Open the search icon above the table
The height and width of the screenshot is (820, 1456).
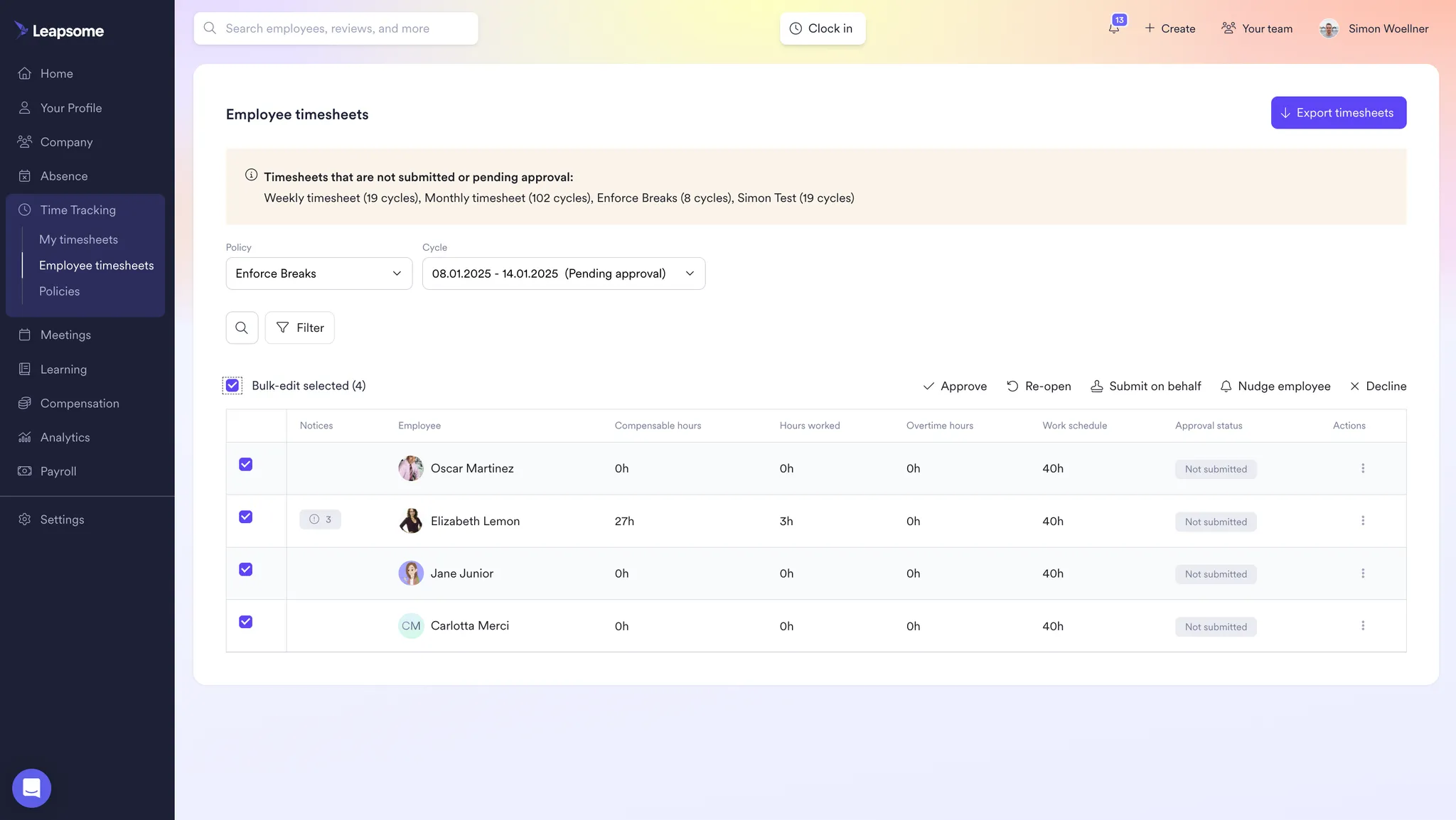(242, 328)
